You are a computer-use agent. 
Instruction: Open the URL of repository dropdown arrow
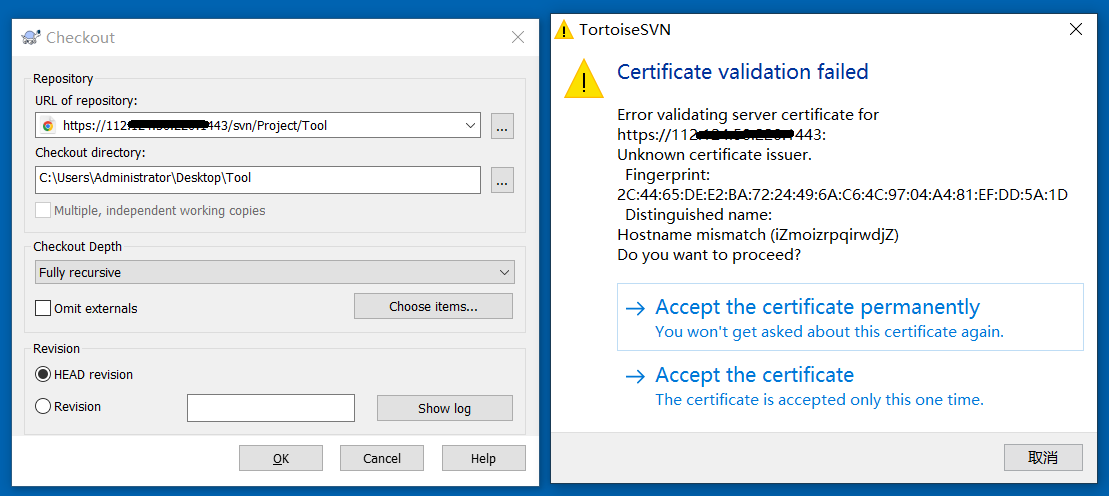pos(471,126)
